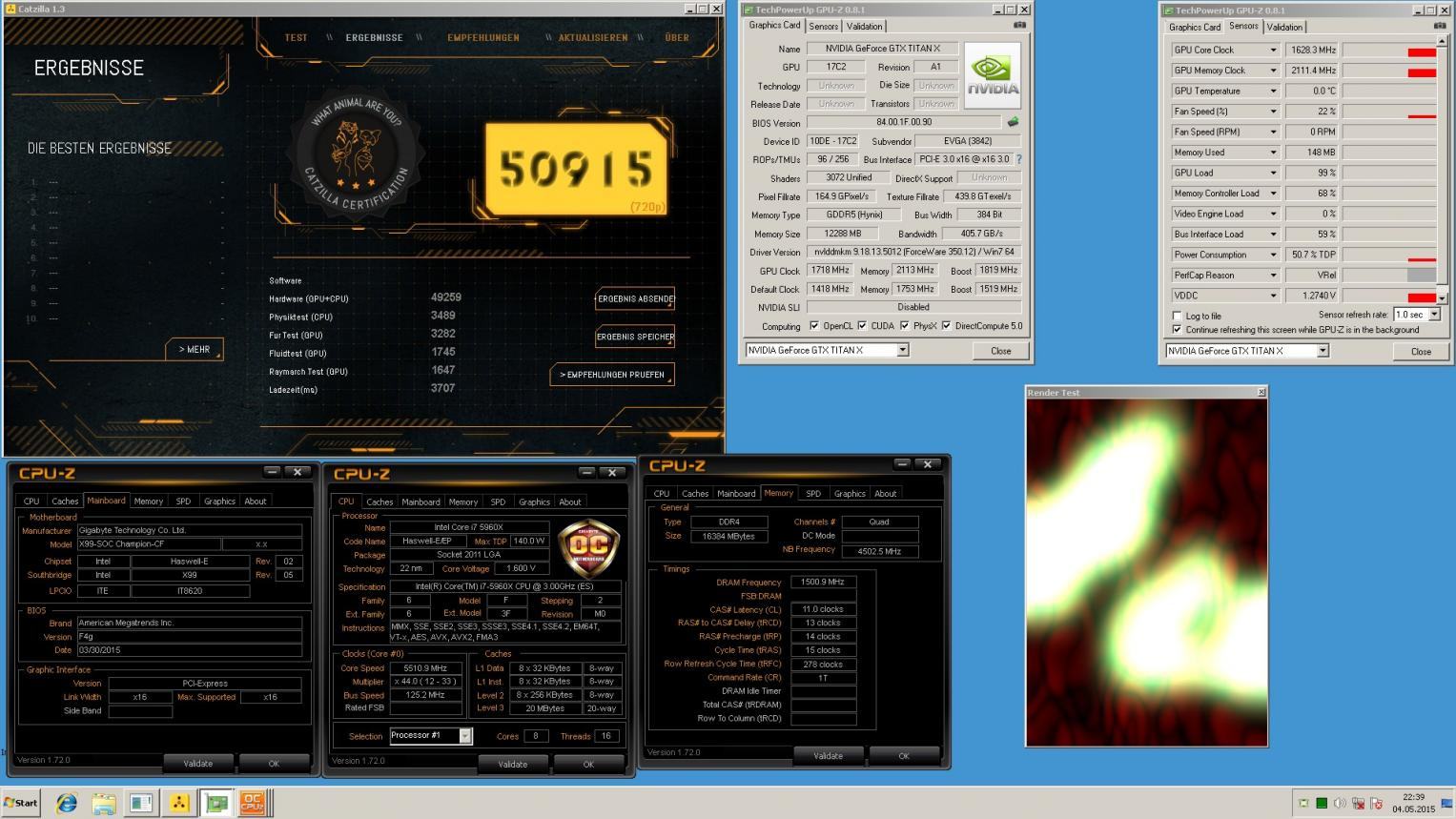Click the NVIDIA logo in GPU-Z
The width and height of the screenshot is (1456, 819).
[x=993, y=75]
